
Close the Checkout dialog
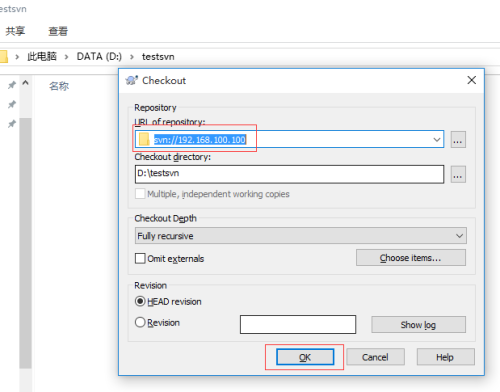point(471,80)
